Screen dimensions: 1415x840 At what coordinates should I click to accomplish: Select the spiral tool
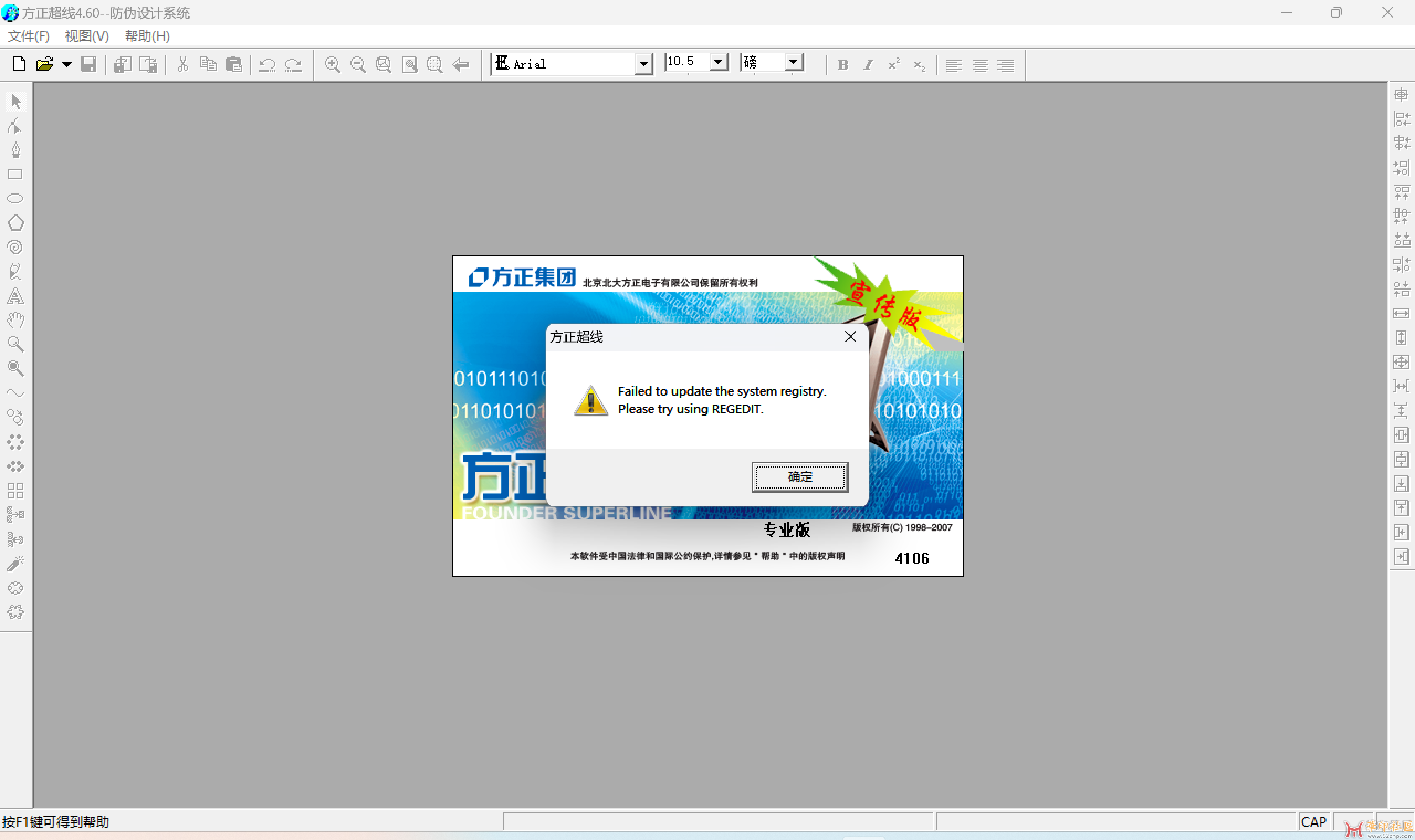(x=15, y=248)
